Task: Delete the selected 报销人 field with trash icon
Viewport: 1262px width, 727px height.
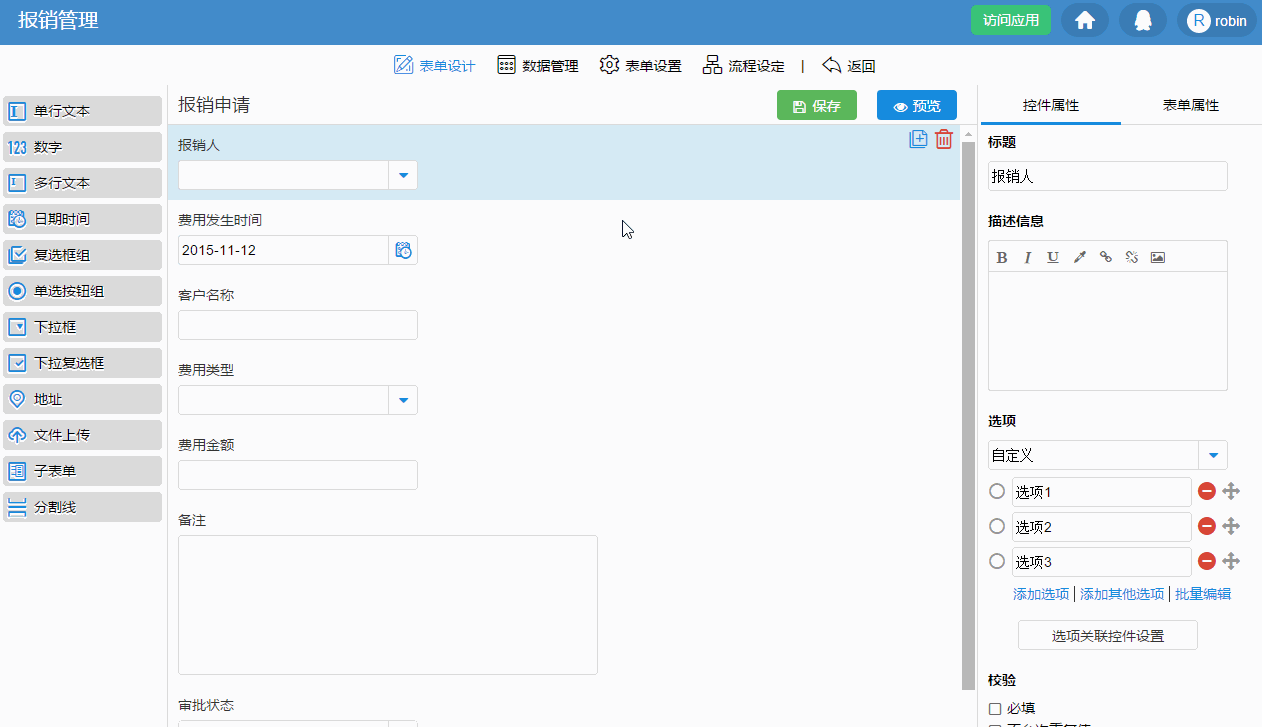Action: [944, 139]
